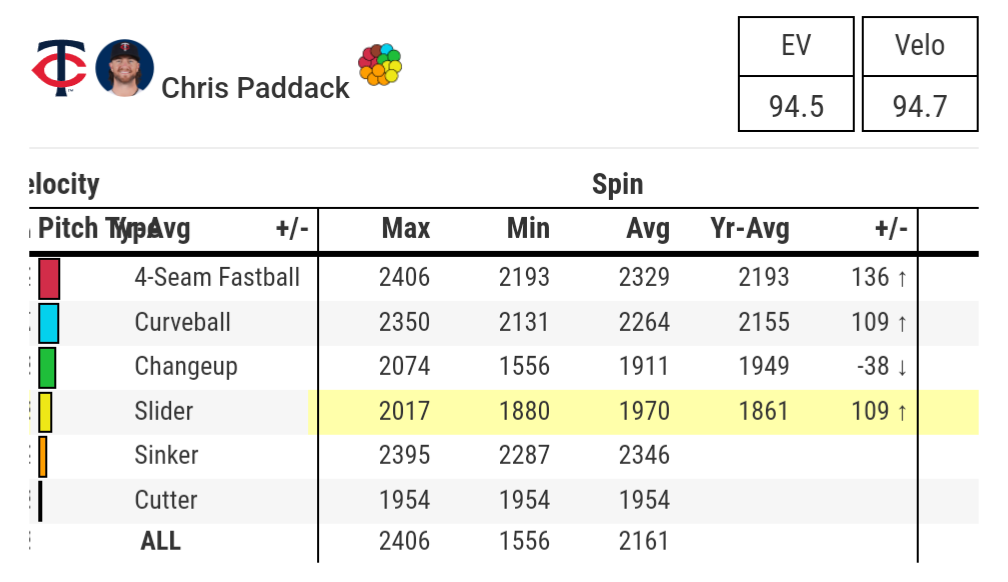Click the orange Sinker color swatch
Viewport: 1008px width, 582px height.
tap(43, 456)
